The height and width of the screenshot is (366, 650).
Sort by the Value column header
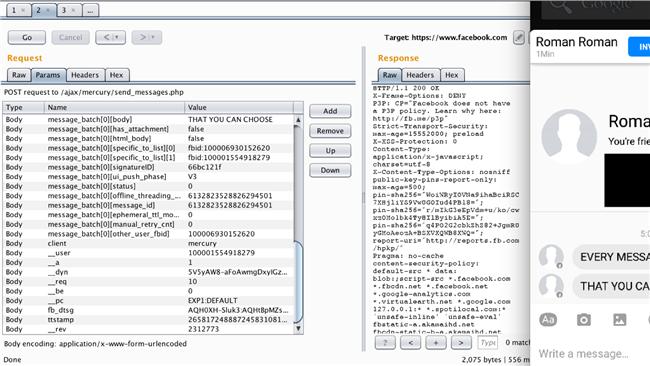click(239, 107)
